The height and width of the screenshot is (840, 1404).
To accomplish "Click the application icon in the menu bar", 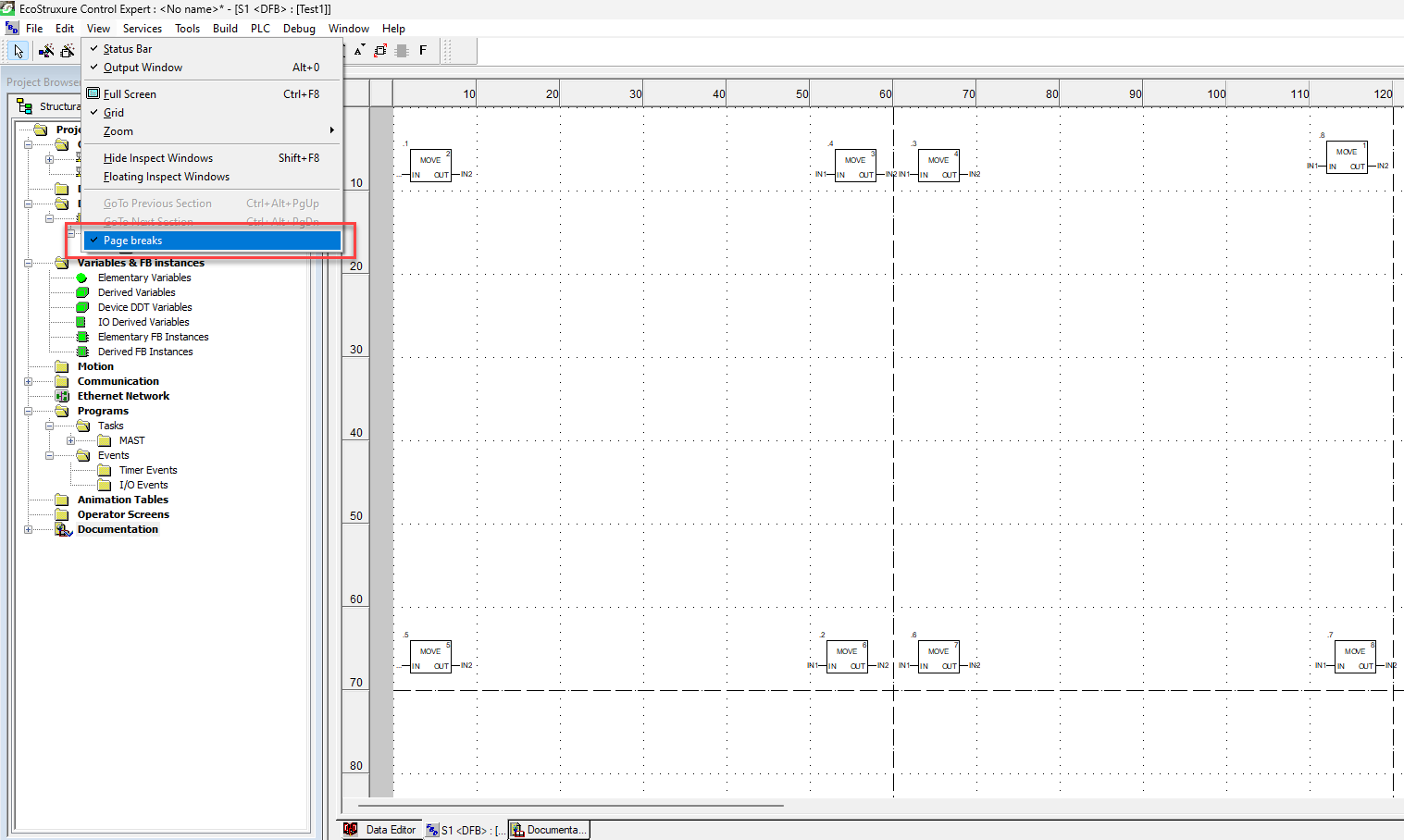I will [x=11, y=29].
